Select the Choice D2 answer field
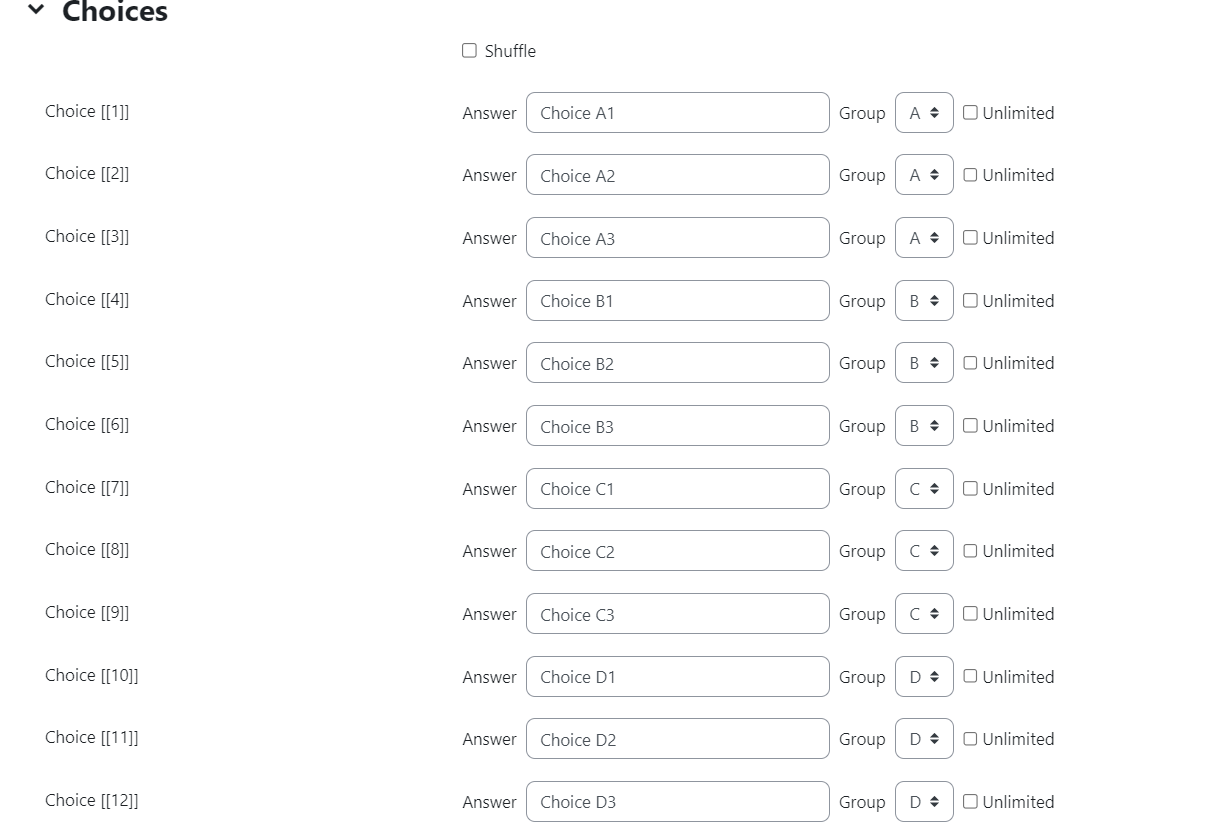 [x=678, y=739]
